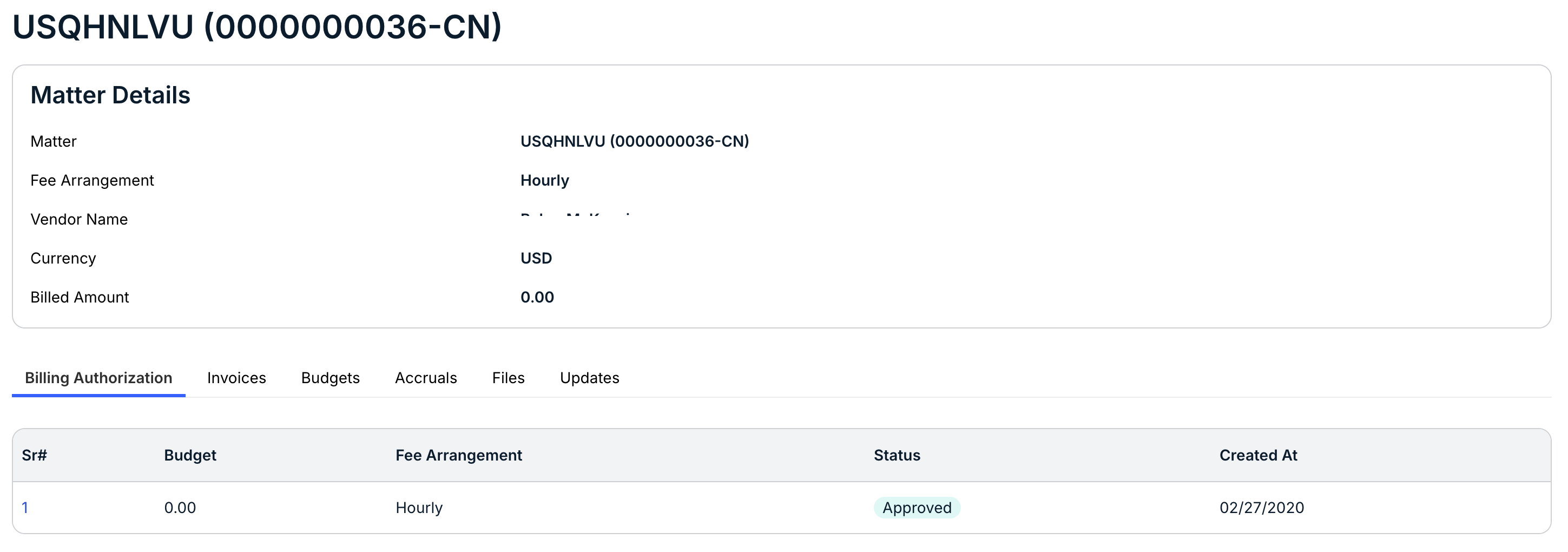Click the USD currency value
This screenshot has height=552, width=1568.
pos(536,258)
